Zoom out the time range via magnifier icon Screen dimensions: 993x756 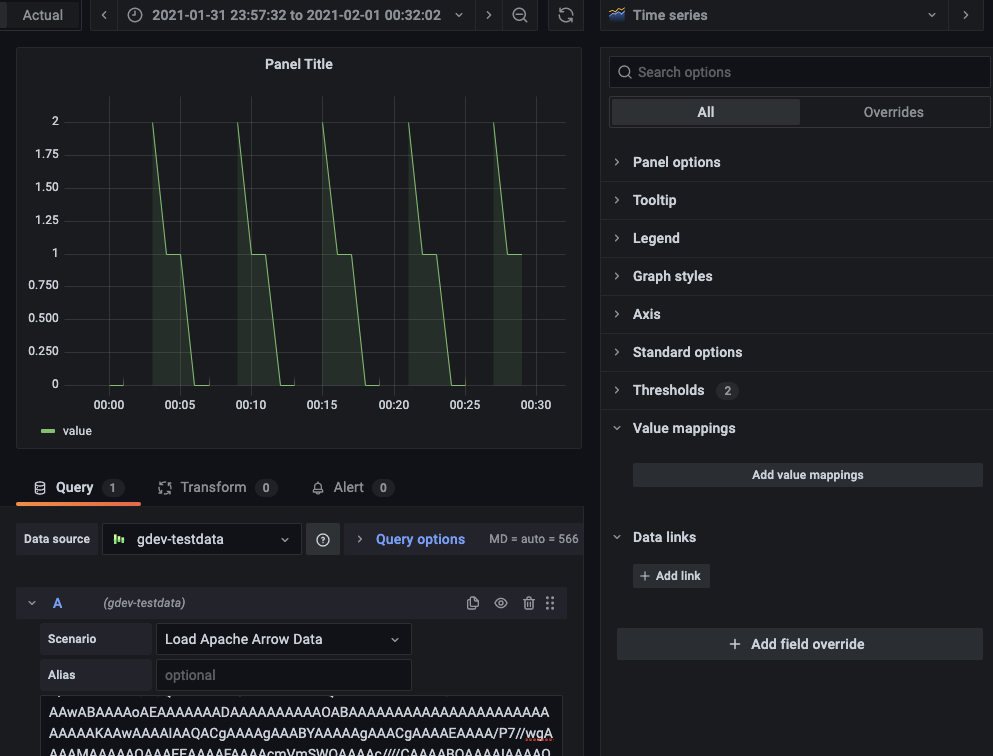[x=522, y=15]
